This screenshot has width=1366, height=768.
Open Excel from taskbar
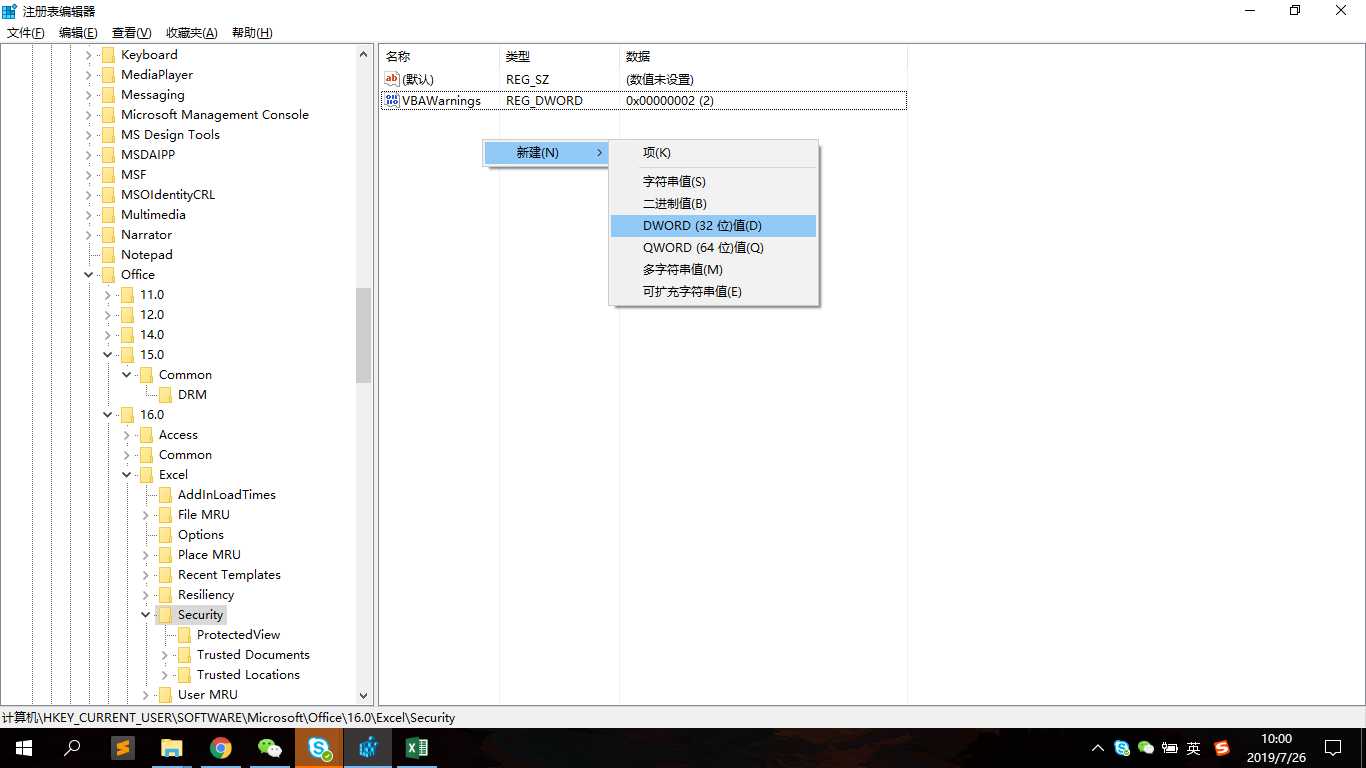tap(417, 748)
